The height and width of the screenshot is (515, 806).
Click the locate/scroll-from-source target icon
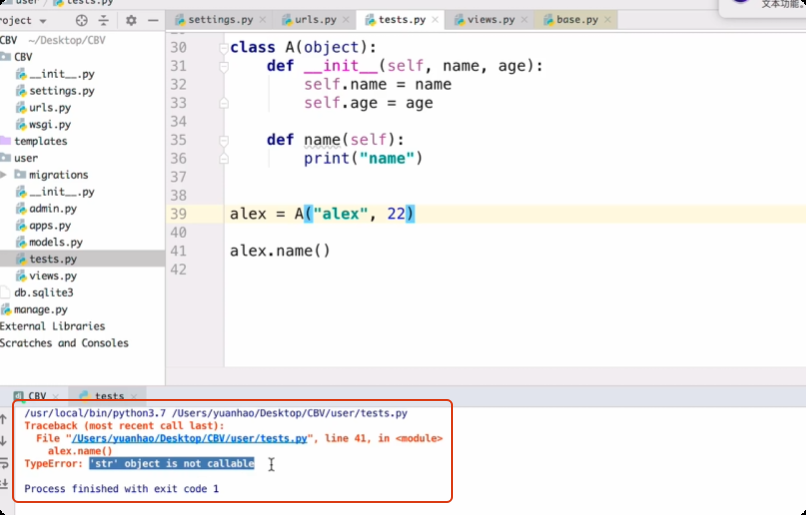click(81, 21)
